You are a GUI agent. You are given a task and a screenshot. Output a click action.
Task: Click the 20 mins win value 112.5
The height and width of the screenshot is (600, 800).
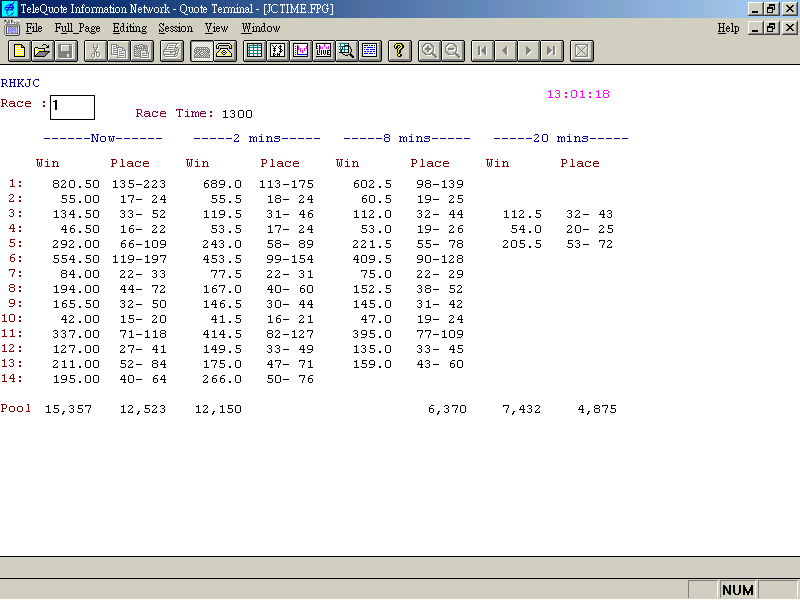522,214
